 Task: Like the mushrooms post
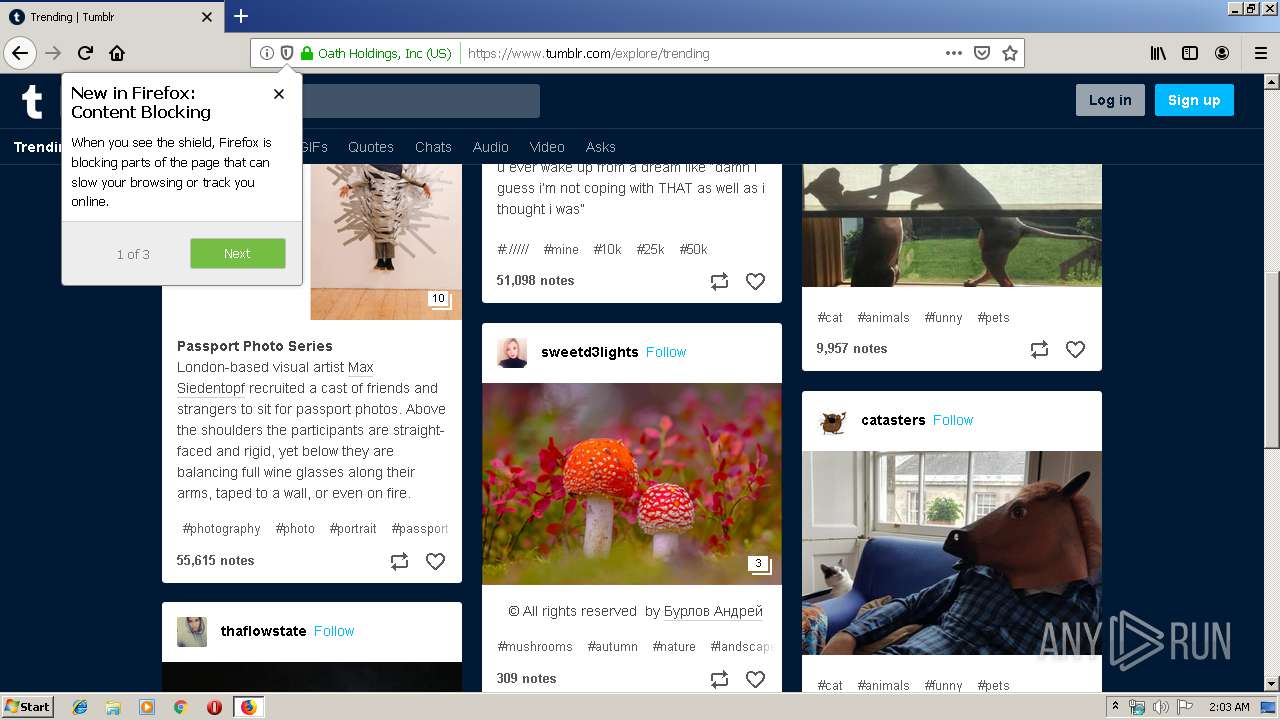coord(755,680)
